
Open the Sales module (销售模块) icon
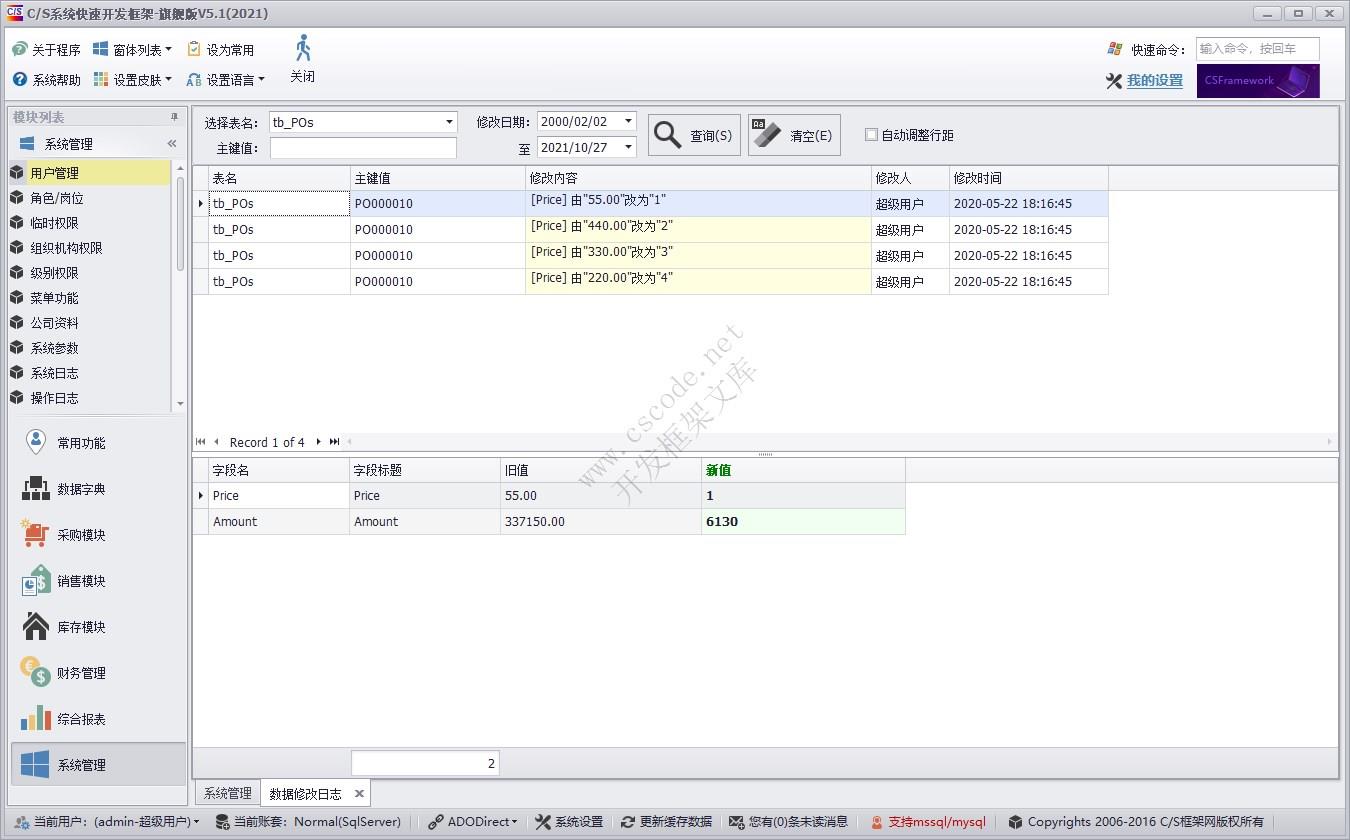coord(36,581)
